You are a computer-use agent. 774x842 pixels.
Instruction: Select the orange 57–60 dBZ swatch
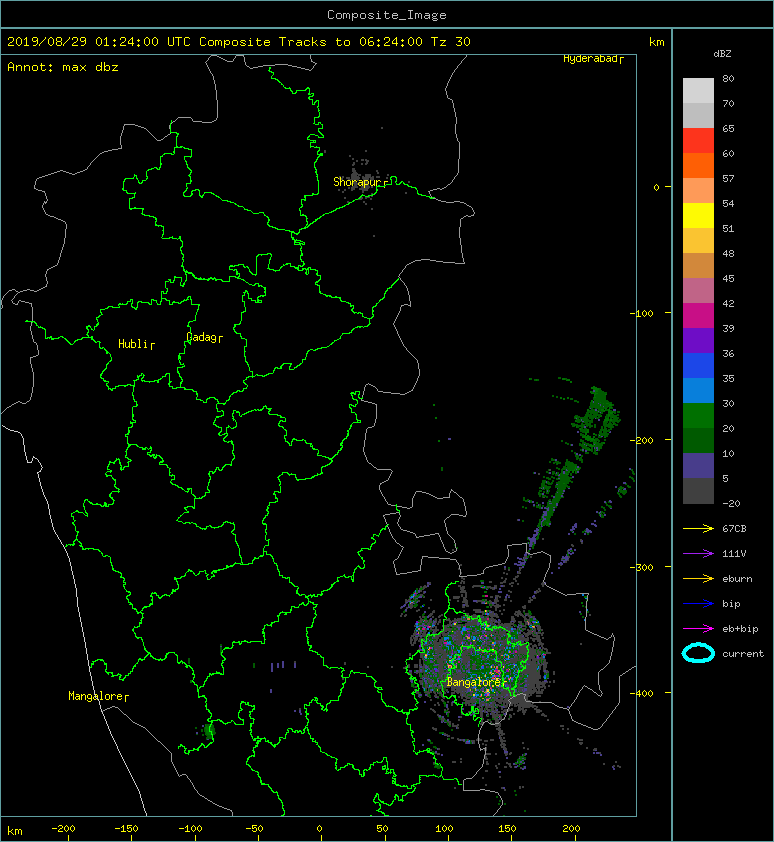coord(698,165)
